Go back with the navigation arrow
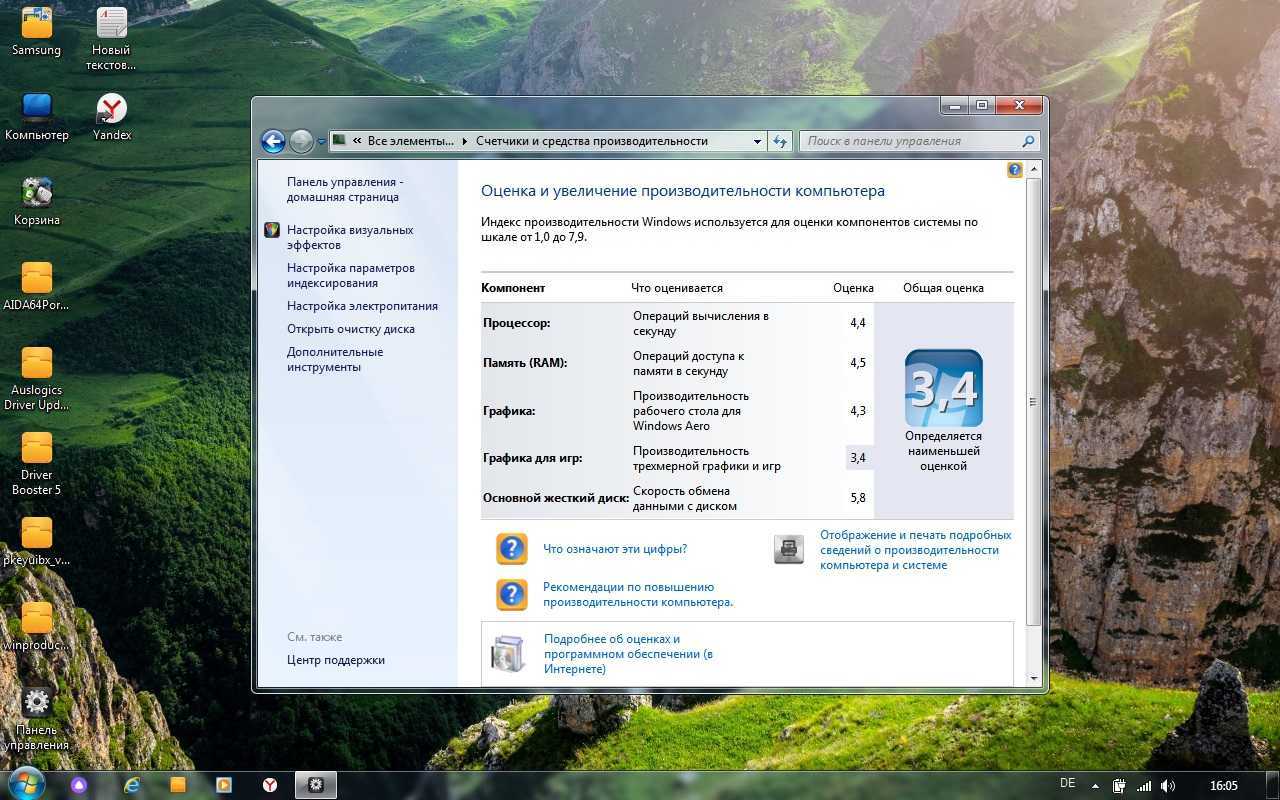The width and height of the screenshot is (1280, 800). coord(273,141)
